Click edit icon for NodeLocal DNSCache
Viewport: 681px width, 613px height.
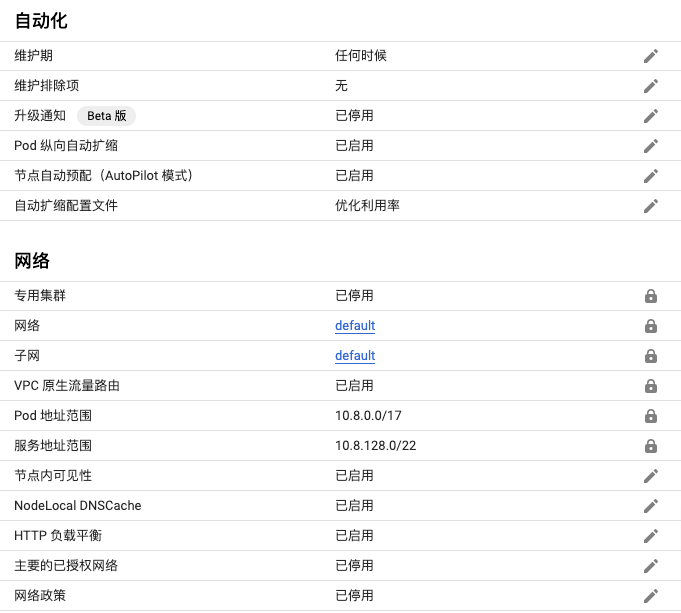pos(651,506)
